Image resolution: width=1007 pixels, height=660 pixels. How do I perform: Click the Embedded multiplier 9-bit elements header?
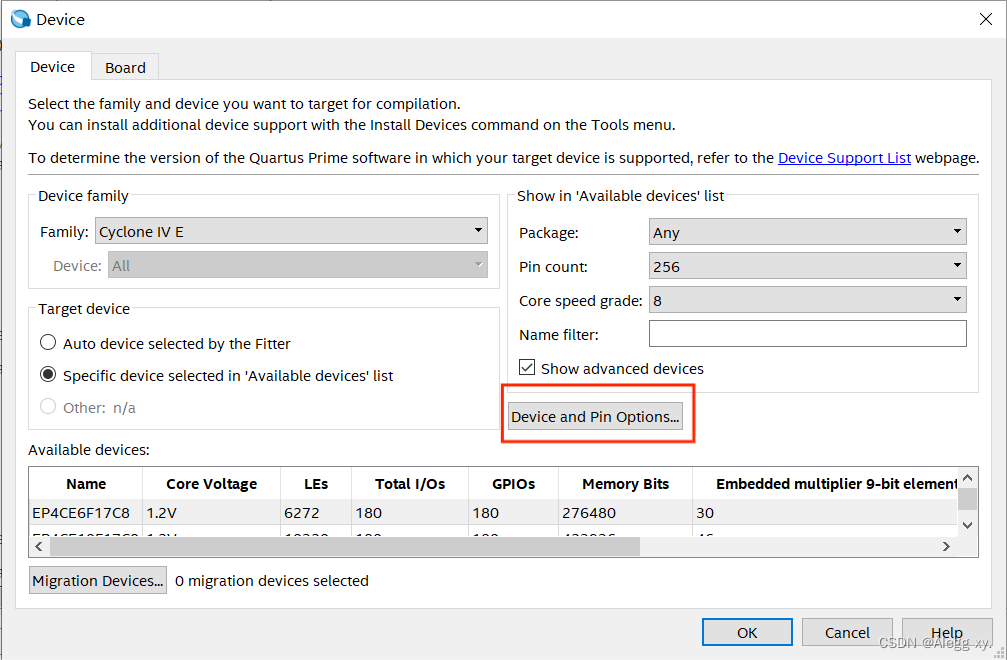[x=825, y=484]
